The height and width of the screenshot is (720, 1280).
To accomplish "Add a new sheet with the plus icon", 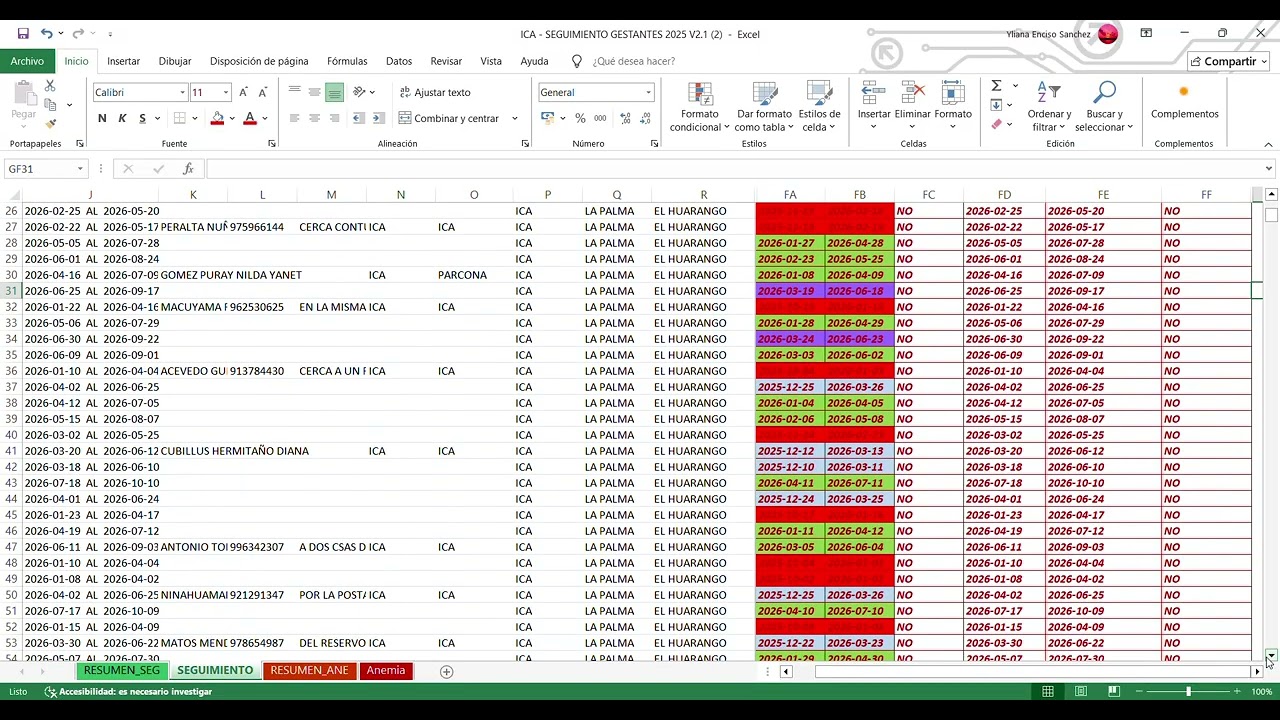I will [x=447, y=671].
